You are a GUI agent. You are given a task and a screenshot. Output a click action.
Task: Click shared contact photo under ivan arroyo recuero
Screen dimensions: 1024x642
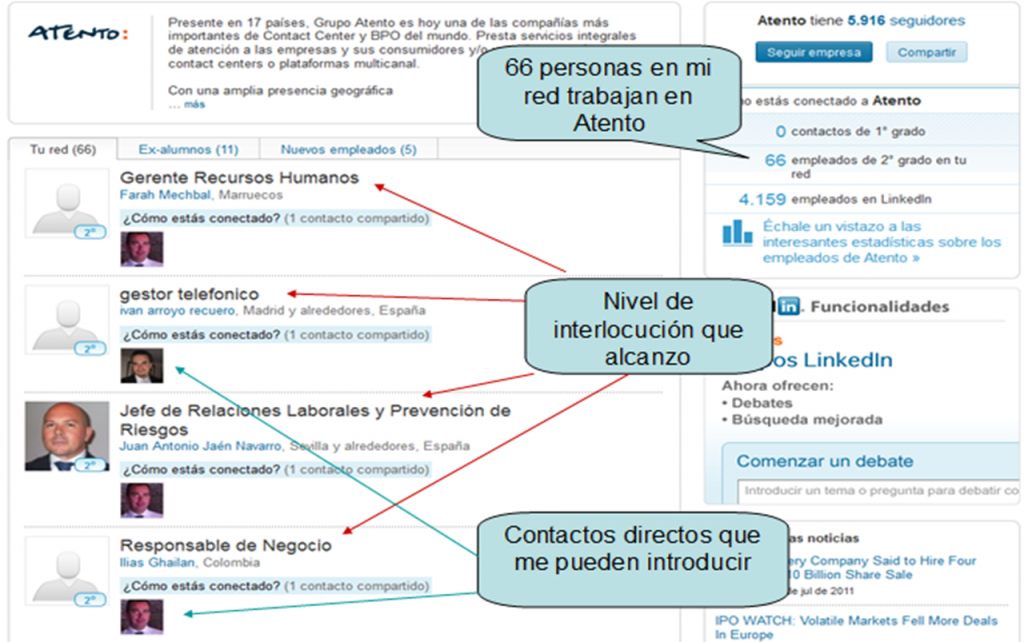(142, 366)
